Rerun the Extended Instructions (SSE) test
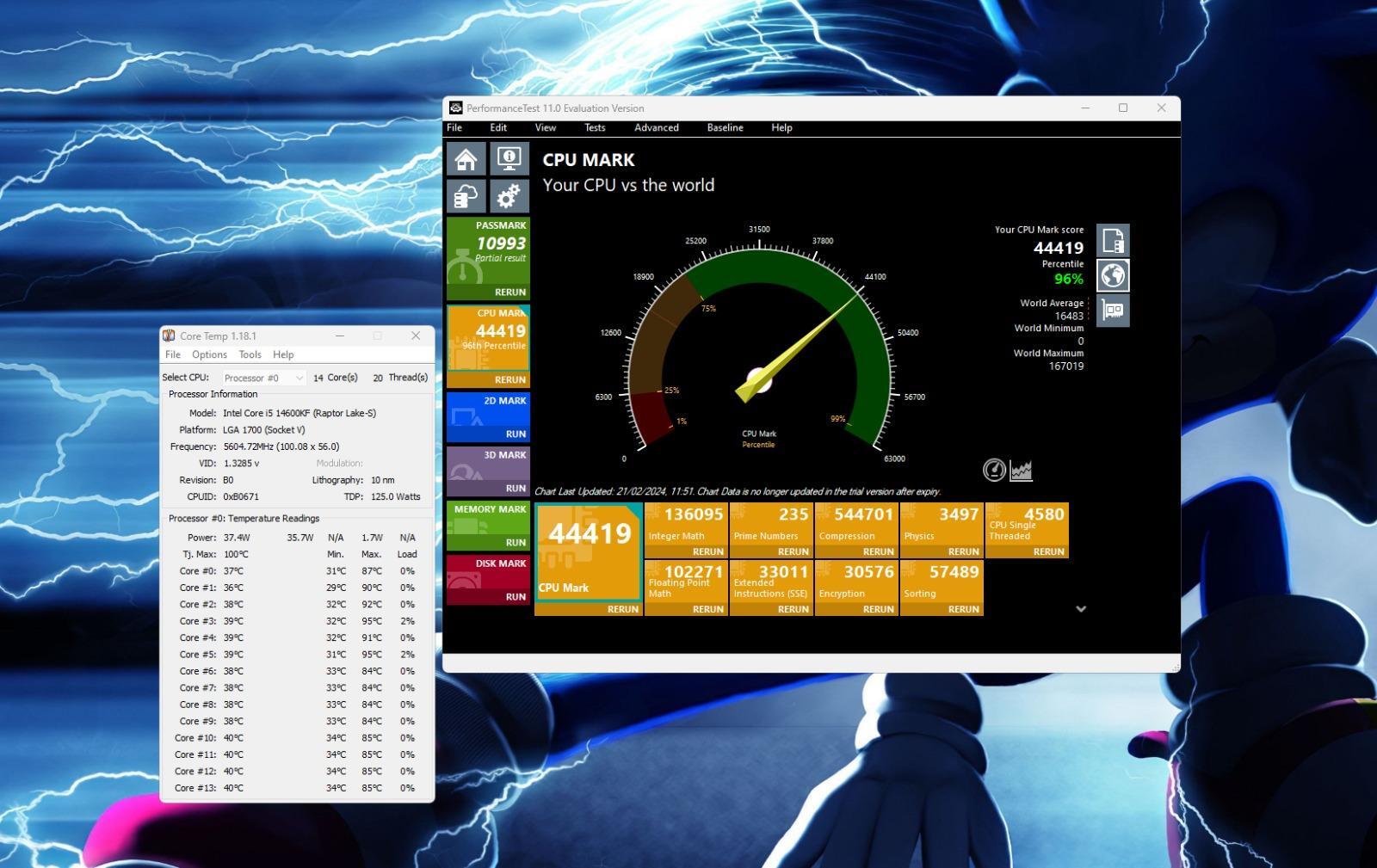This screenshot has width=1377, height=868. coord(793,609)
